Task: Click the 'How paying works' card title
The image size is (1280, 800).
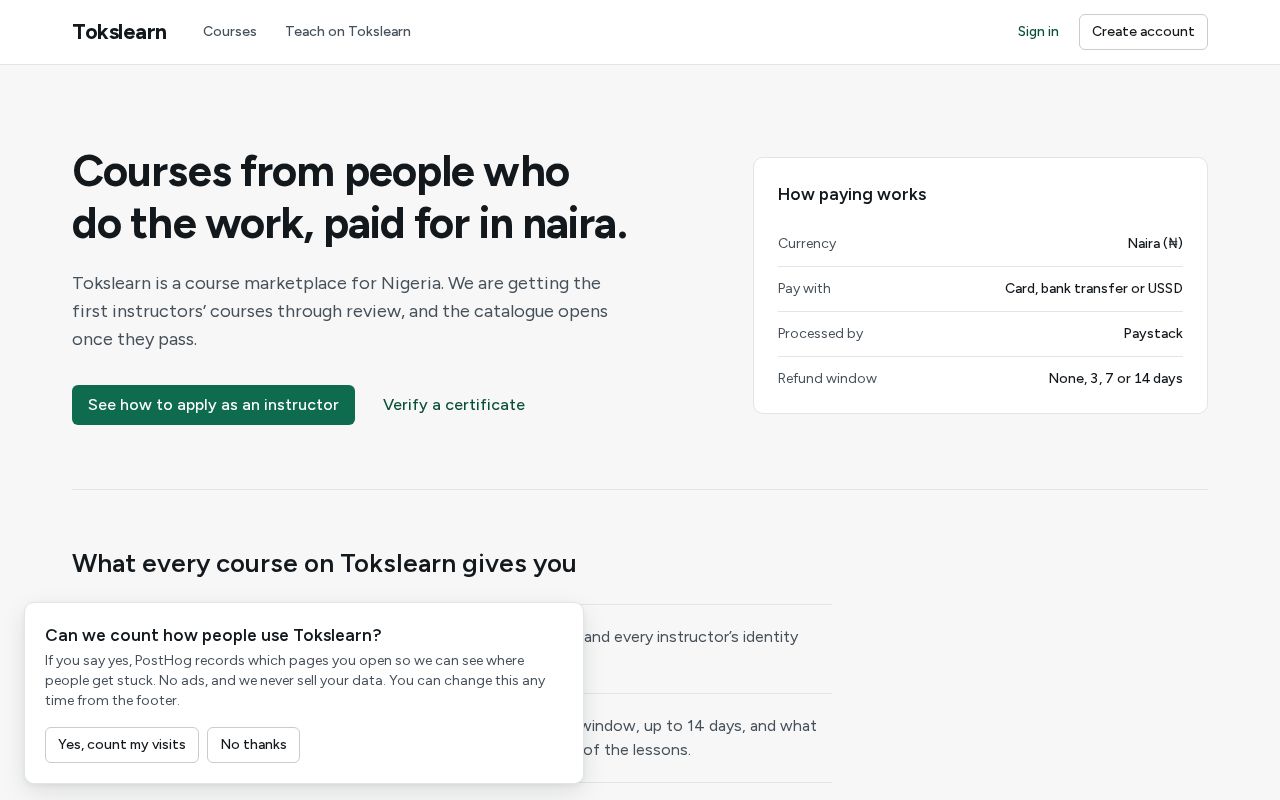Action: coord(852,194)
